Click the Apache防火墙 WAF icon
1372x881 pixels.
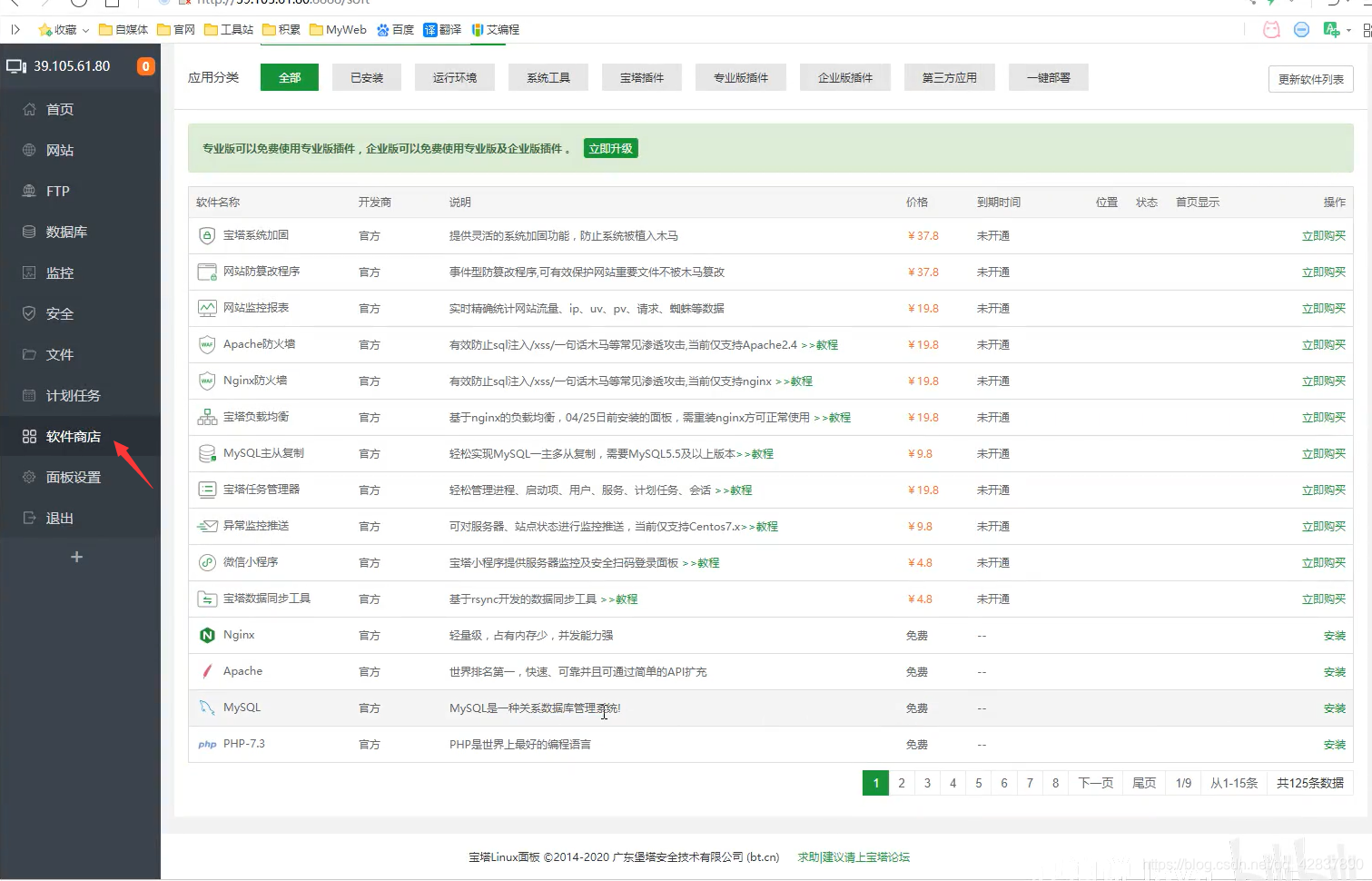pos(207,344)
